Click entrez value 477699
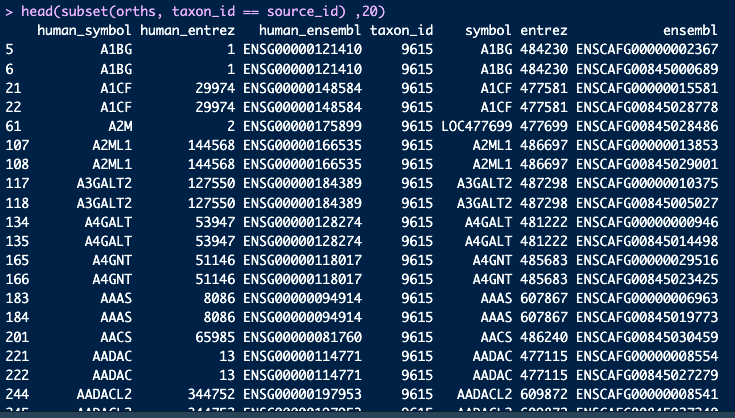This screenshot has height=418, width=735. pos(544,126)
